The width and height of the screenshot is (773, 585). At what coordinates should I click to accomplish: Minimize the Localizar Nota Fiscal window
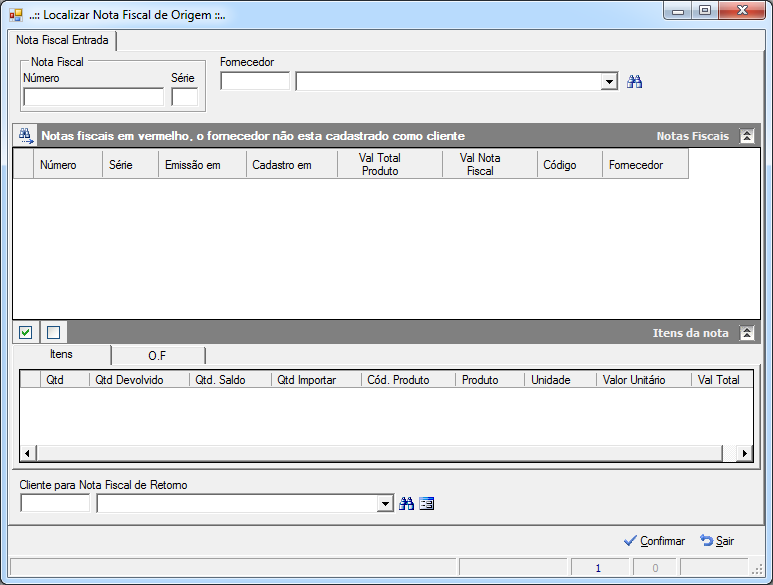coord(678,11)
